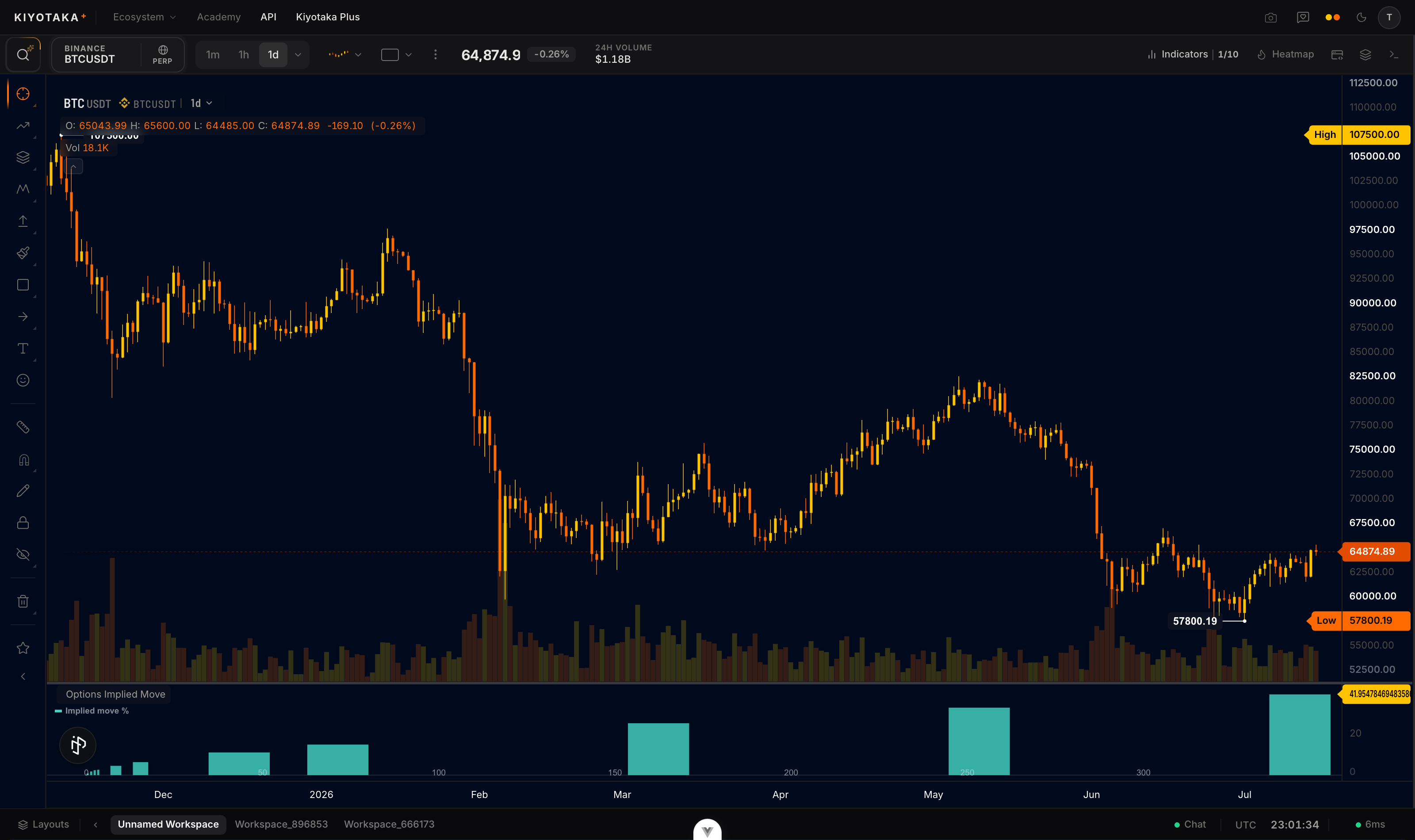The width and height of the screenshot is (1415, 840).
Task: Toggle lock all drawings
Action: click(x=23, y=523)
